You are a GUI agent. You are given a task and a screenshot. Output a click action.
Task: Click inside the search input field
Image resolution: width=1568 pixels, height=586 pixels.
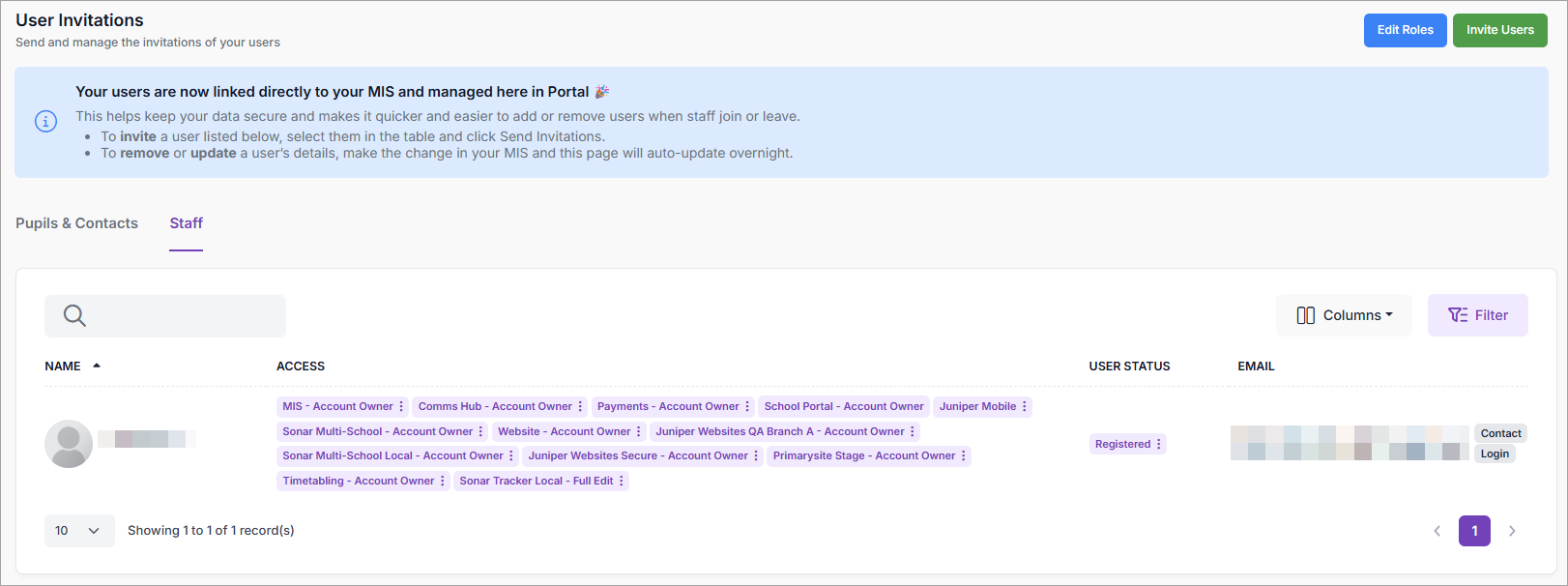pos(184,316)
